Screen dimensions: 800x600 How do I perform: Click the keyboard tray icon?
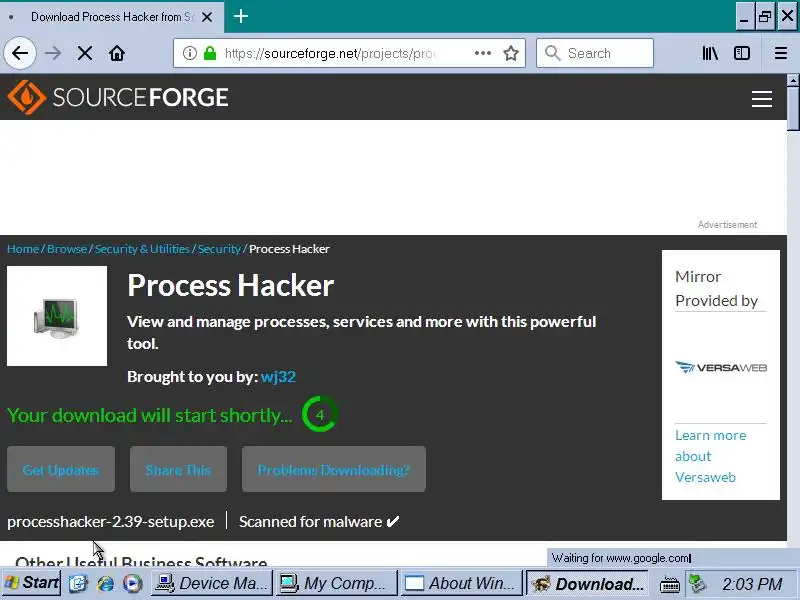tap(669, 584)
